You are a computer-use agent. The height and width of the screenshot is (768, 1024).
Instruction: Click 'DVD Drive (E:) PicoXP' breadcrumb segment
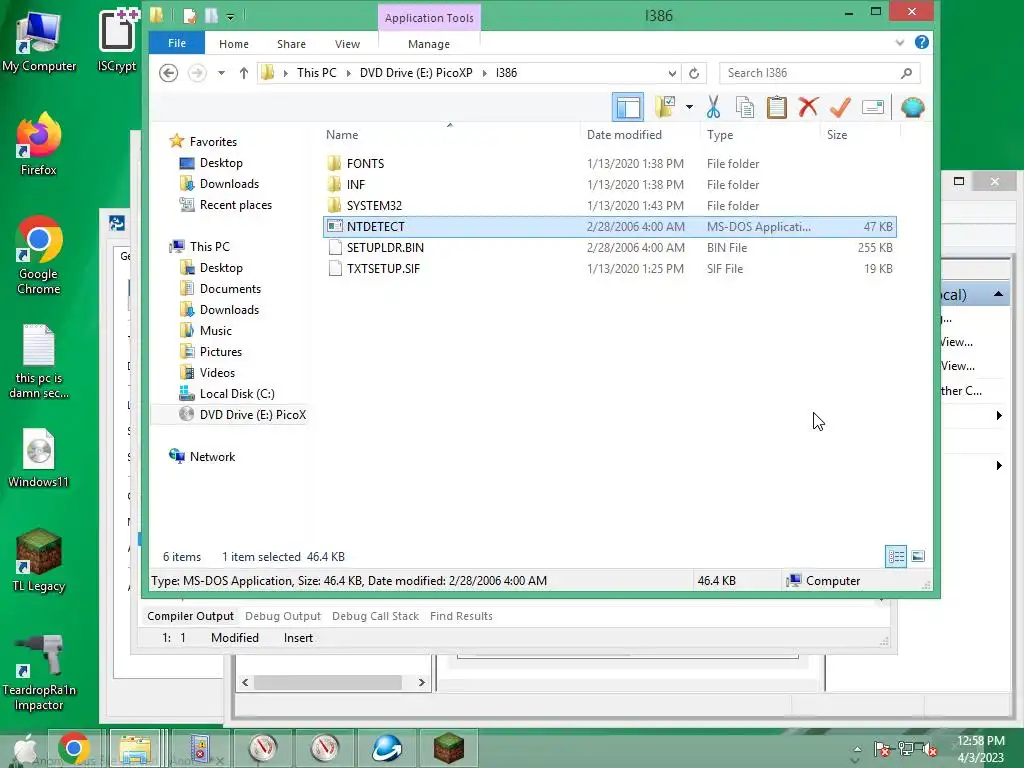416,72
